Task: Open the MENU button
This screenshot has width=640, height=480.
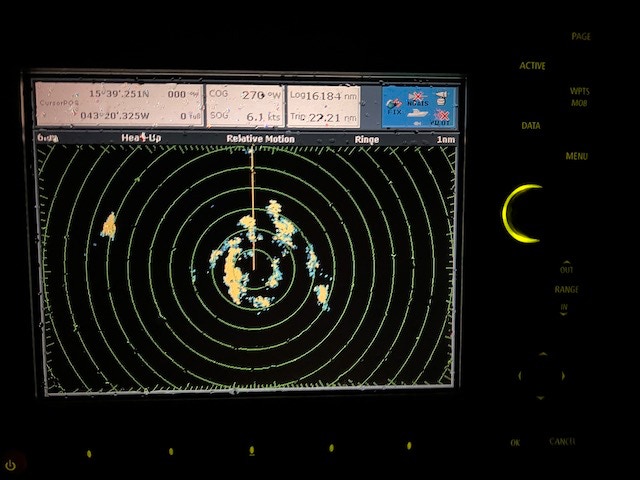Action: click(576, 156)
